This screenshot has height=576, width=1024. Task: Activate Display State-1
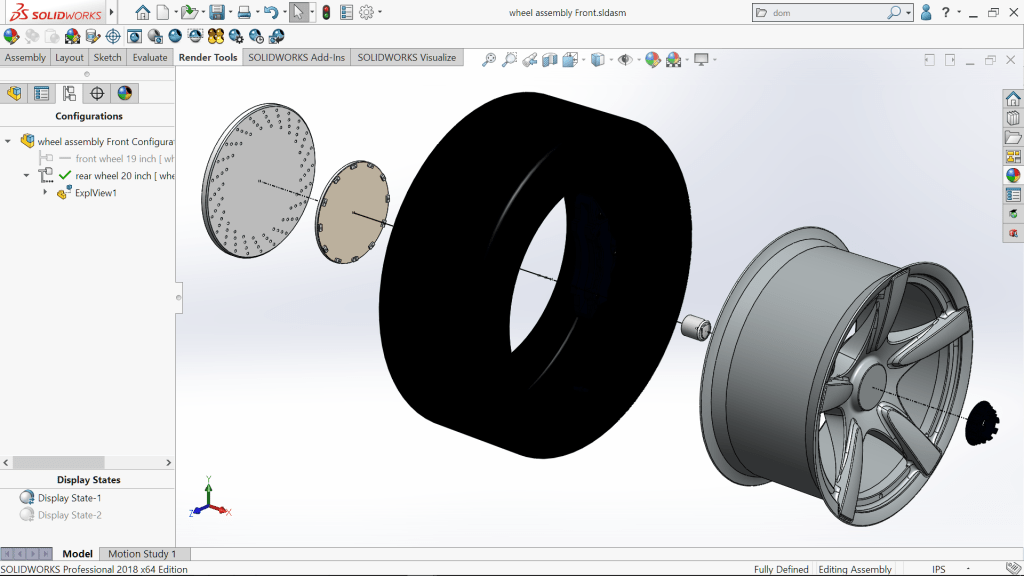(69, 498)
